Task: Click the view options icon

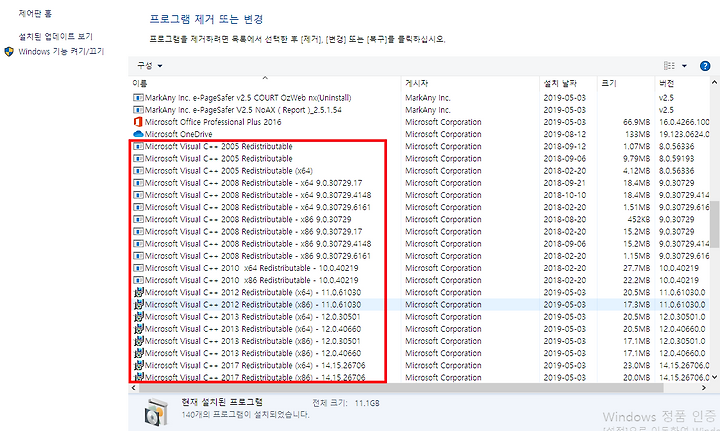Action: pos(669,66)
